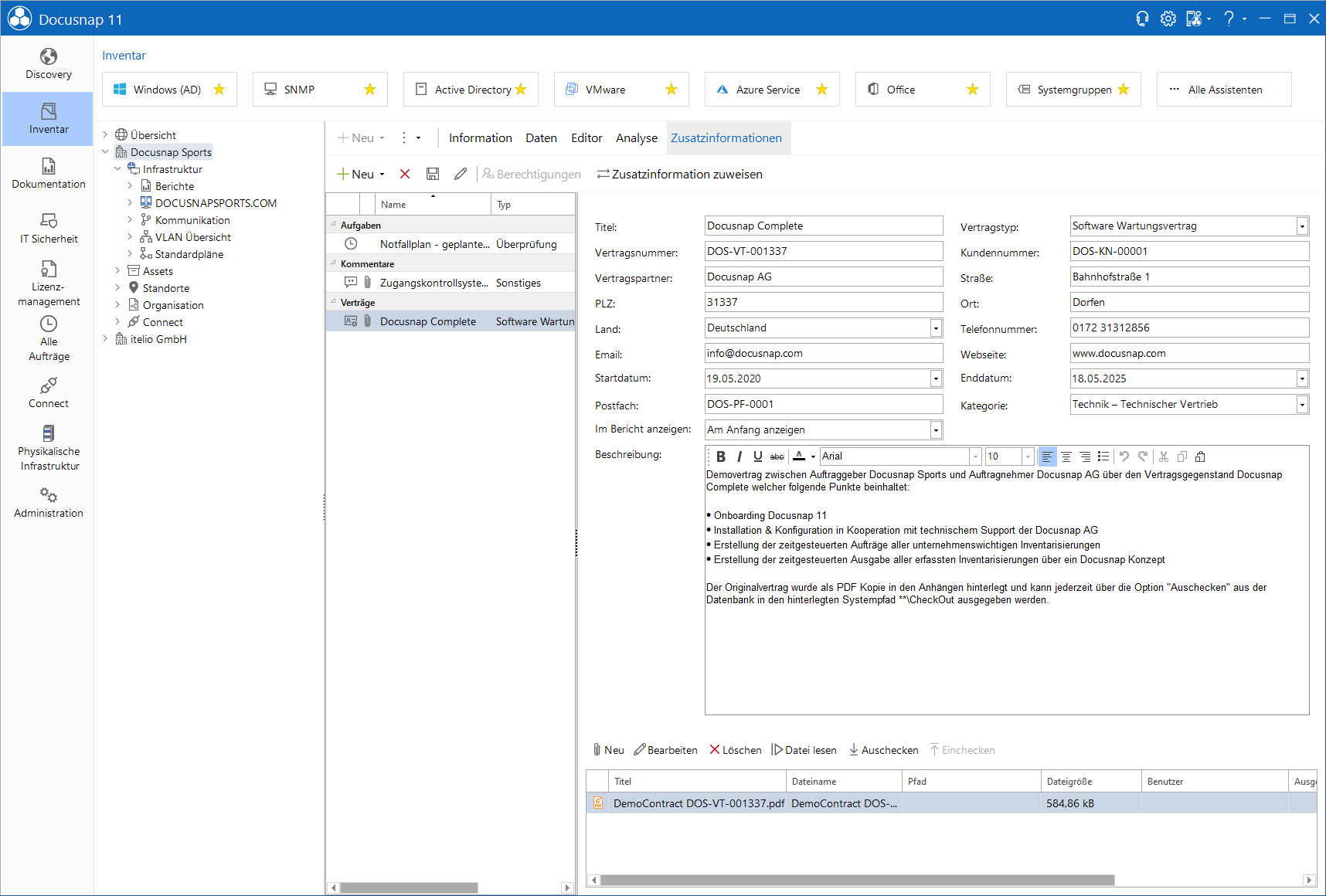This screenshot has width=1326, height=896.
Task: Expand the itelio GmbH tree node
Action: click(106, 339)
